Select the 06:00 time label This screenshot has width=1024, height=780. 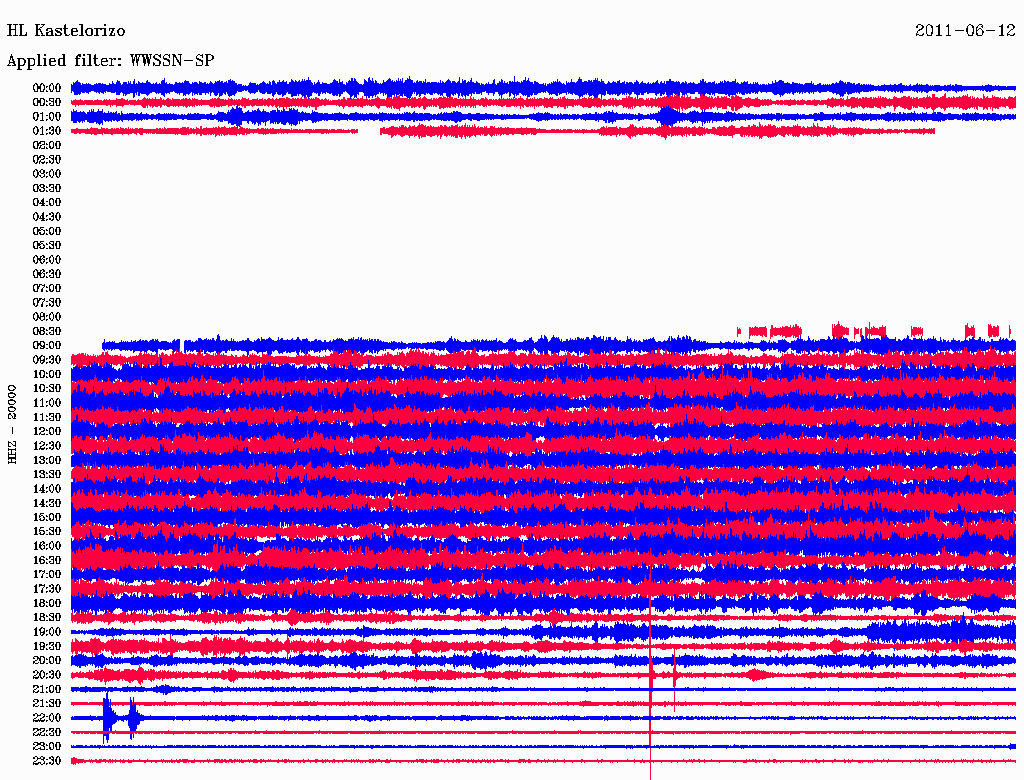pyautogui.click(x=47, y=260)
